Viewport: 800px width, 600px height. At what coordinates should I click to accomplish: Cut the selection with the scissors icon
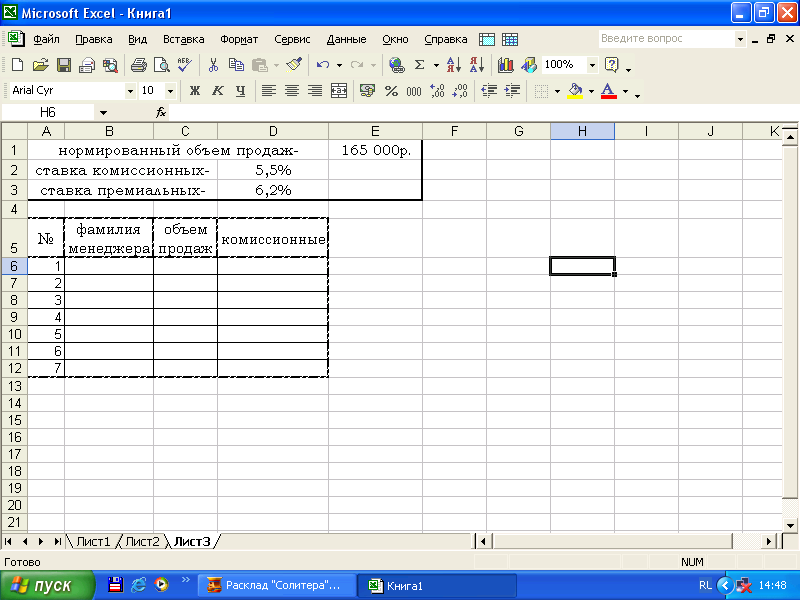[x=213, y=65]
